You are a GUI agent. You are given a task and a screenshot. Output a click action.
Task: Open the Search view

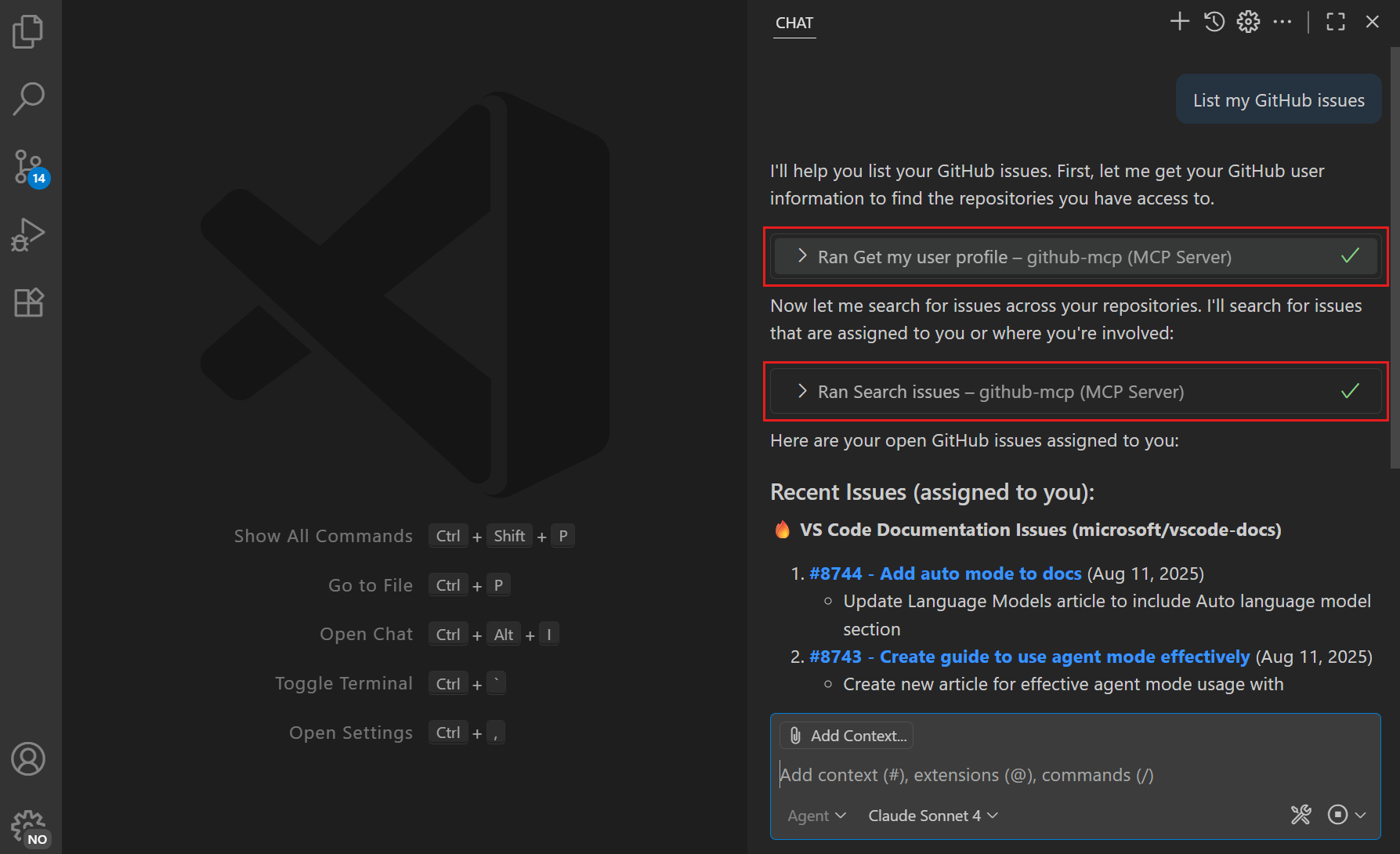29,98
